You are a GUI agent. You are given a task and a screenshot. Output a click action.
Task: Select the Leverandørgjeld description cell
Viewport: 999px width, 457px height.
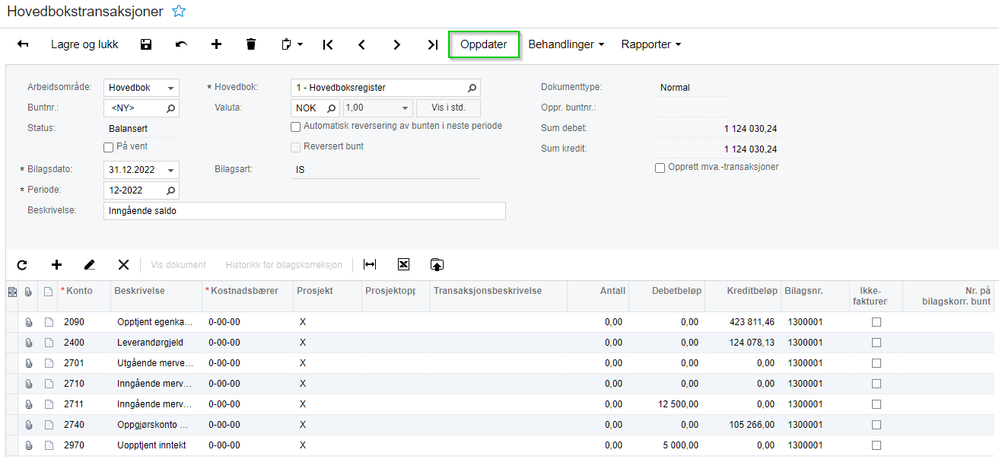pyautogui.click(x=157, y=343)
